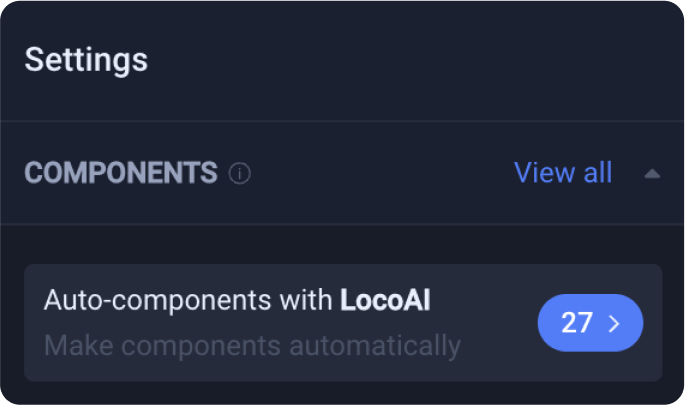Click the Make components automatically subtitle

tap(253, 346)
